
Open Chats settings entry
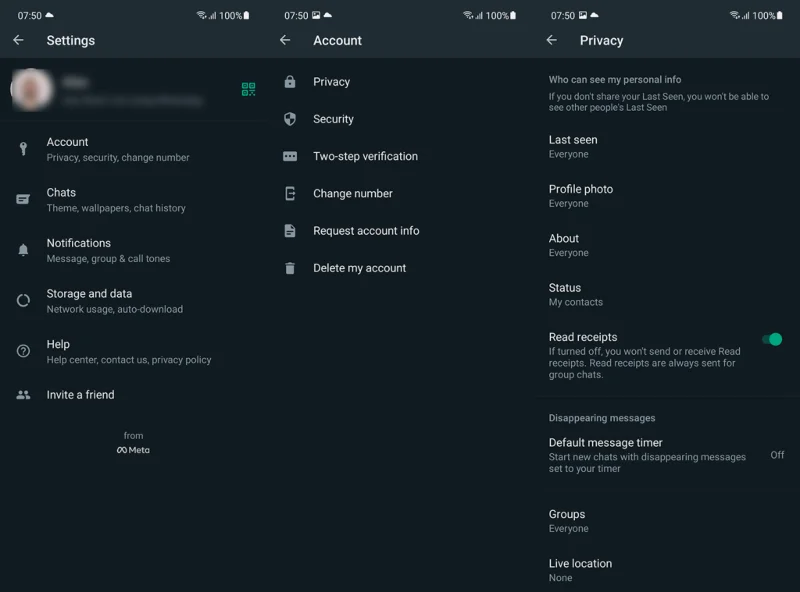click(133, 200)
